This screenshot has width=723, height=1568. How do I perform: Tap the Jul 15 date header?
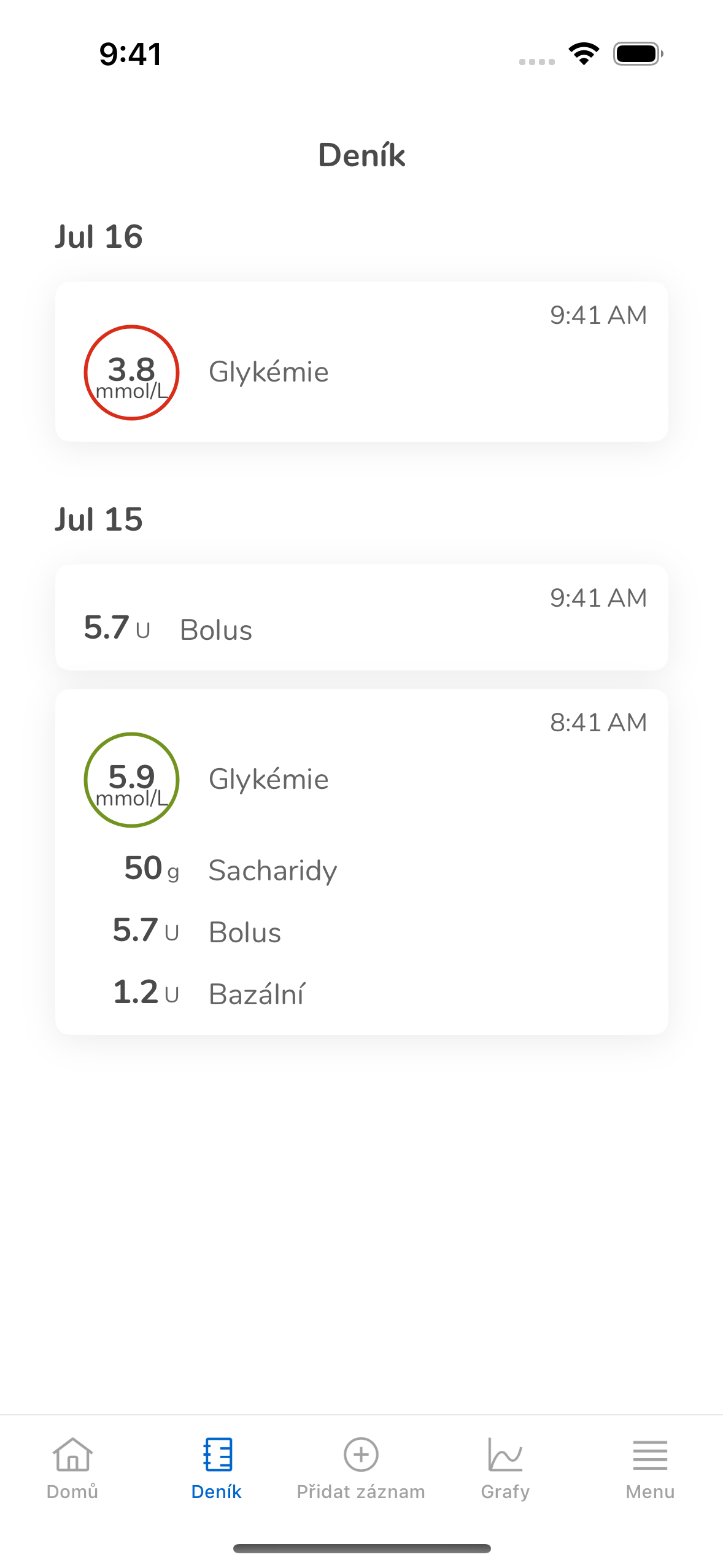98,520
